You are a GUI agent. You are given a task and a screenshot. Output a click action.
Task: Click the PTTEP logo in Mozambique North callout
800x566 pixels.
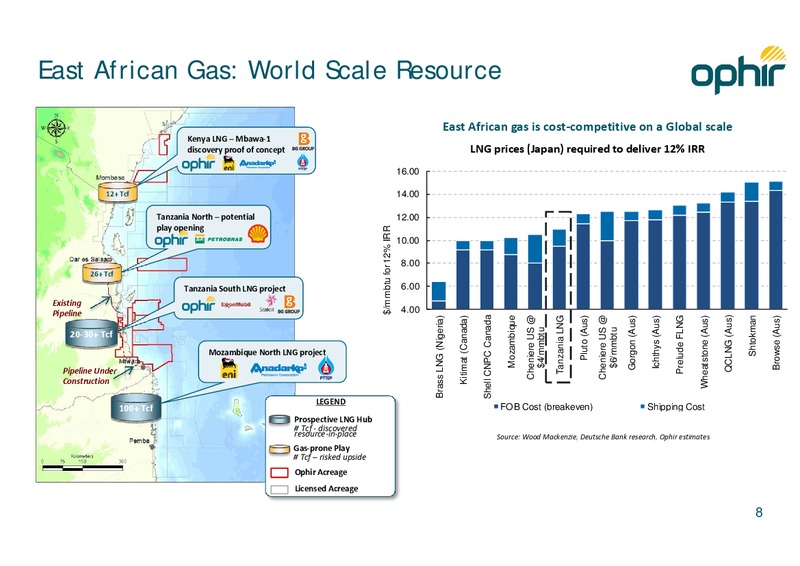click(x=326, y=369)
